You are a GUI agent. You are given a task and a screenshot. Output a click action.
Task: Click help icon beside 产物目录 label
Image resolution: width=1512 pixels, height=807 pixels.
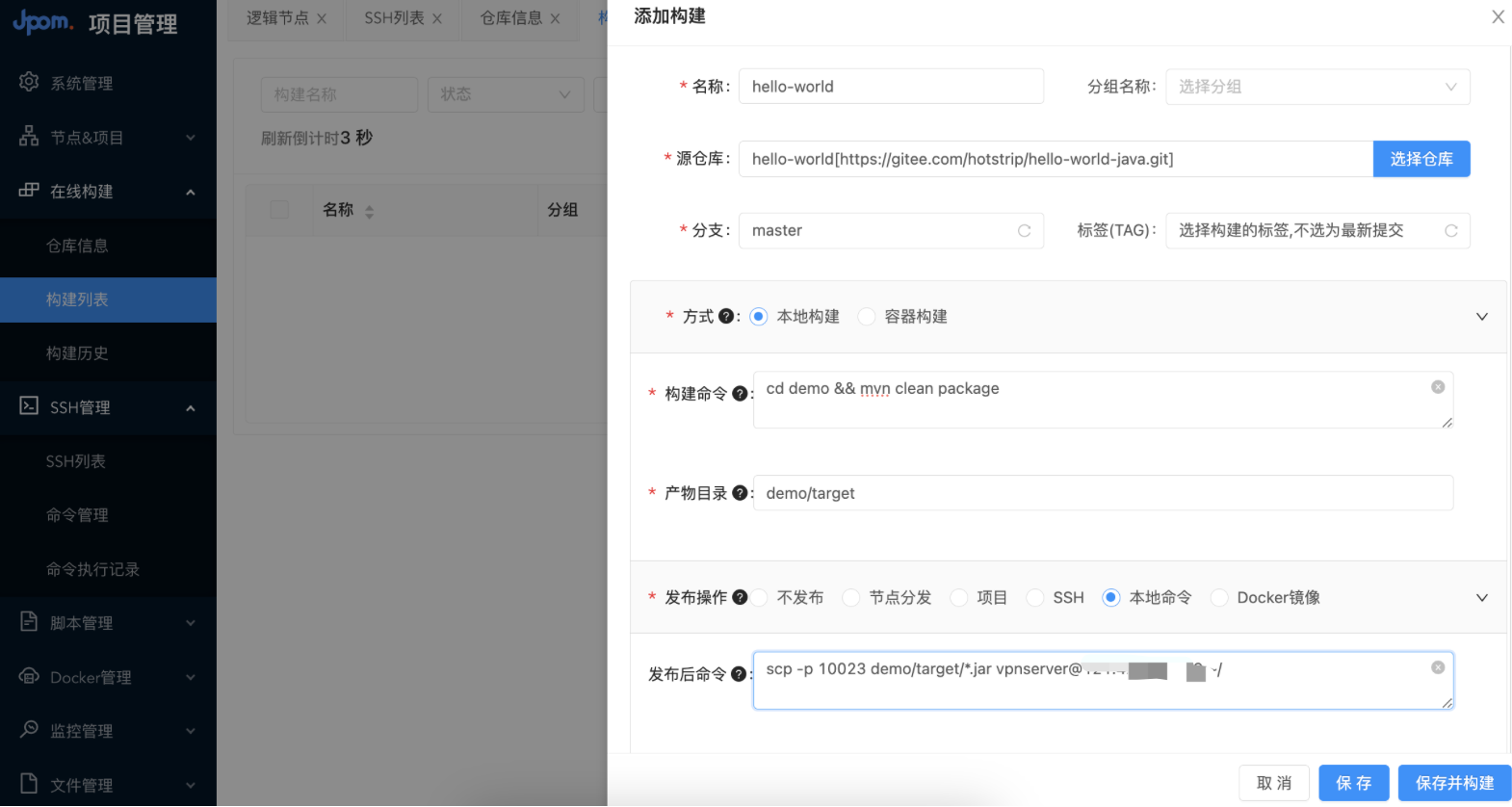point(740,493)
